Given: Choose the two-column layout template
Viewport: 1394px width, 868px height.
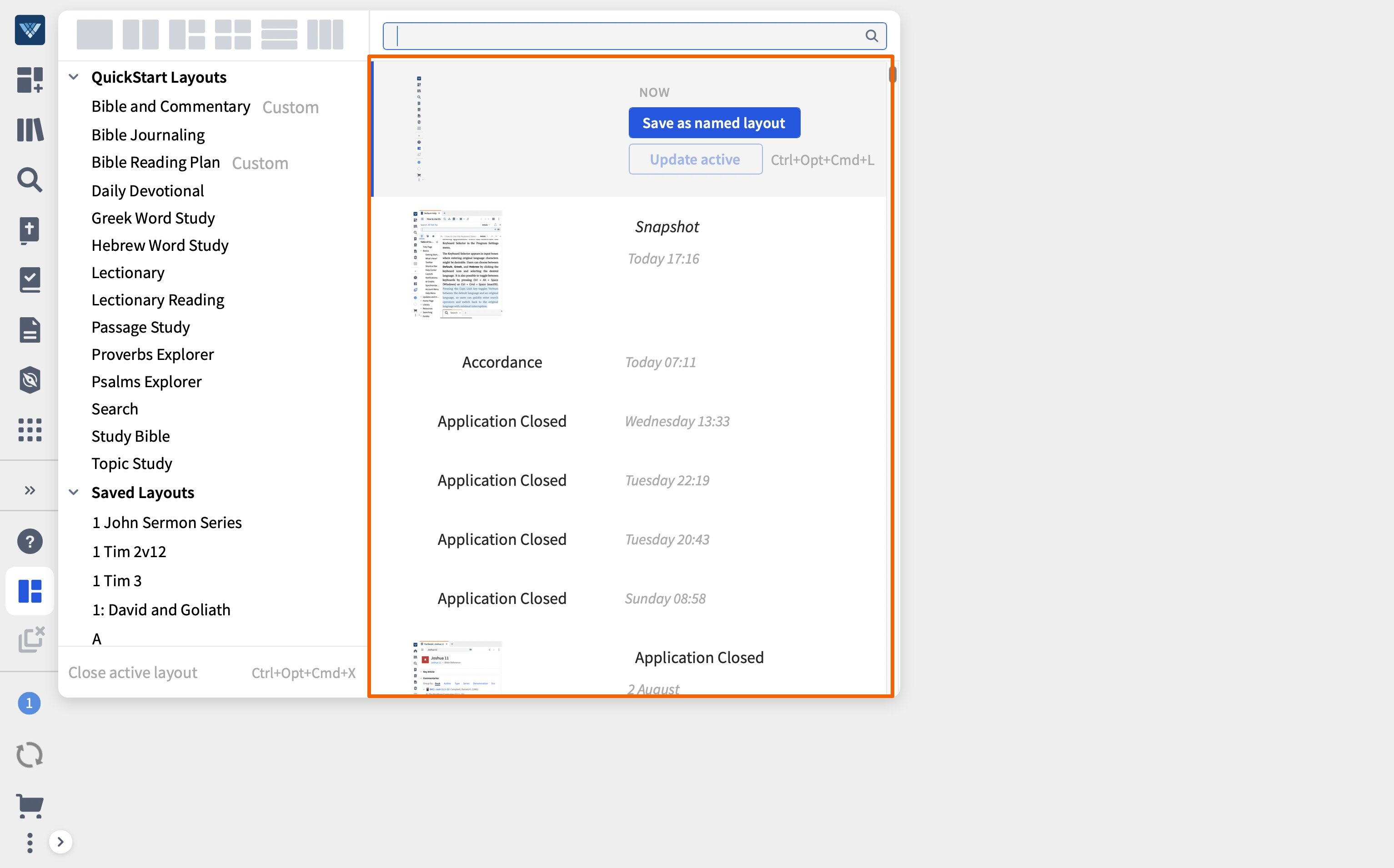Looking at the screenshot, I should click(141, 35).
